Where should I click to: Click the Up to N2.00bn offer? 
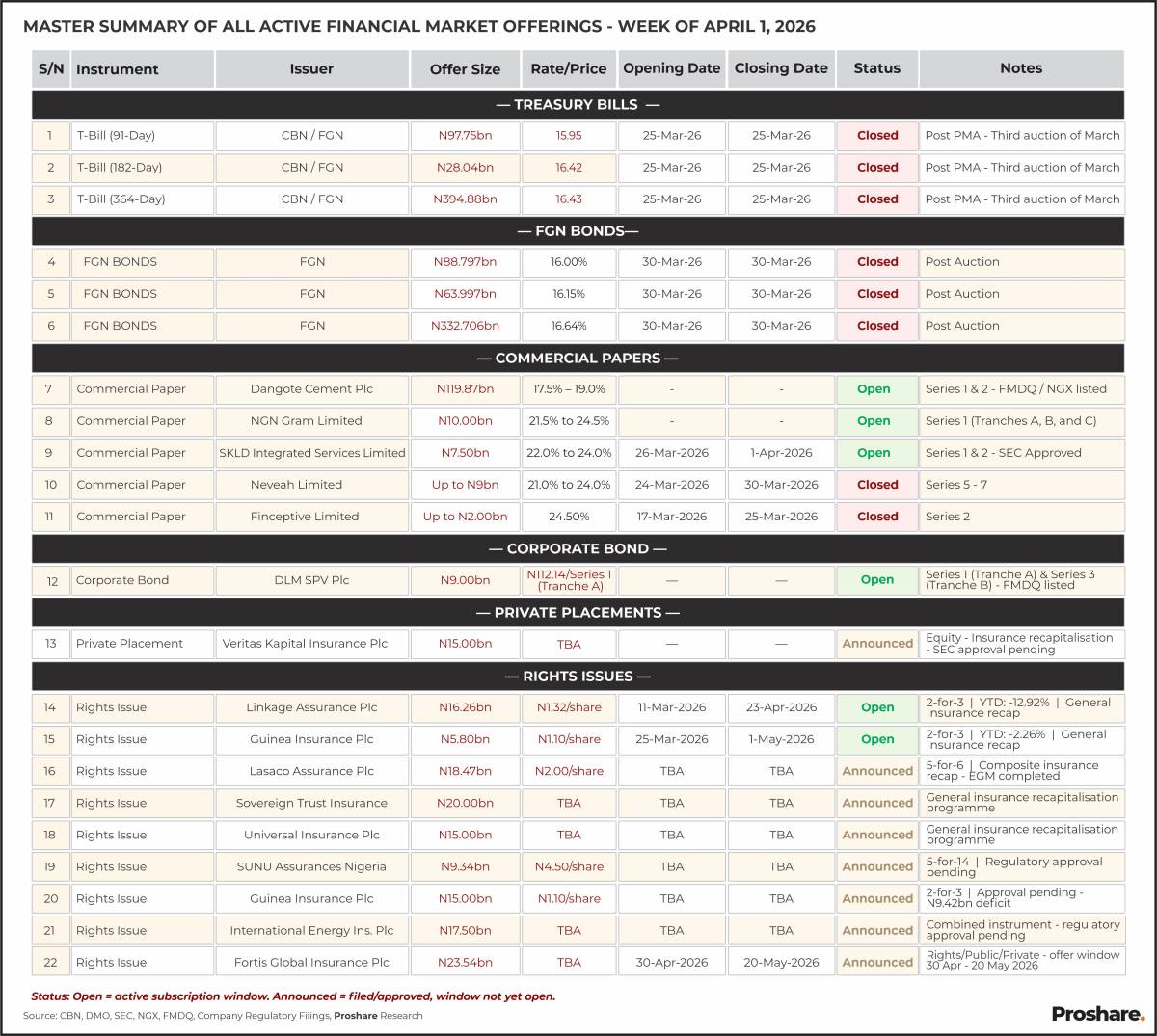465,517
